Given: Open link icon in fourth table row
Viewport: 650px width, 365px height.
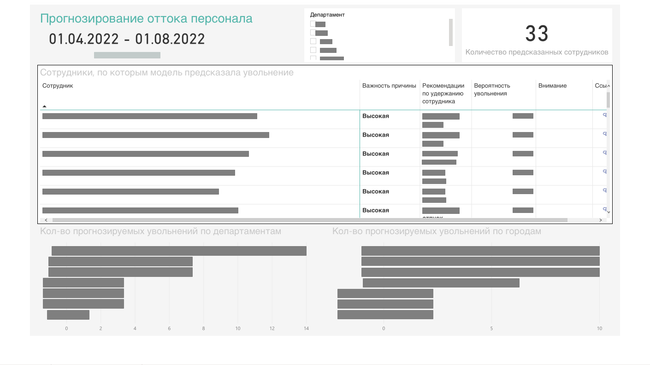Looking at the screenshot, I should (x=605, y=171).
